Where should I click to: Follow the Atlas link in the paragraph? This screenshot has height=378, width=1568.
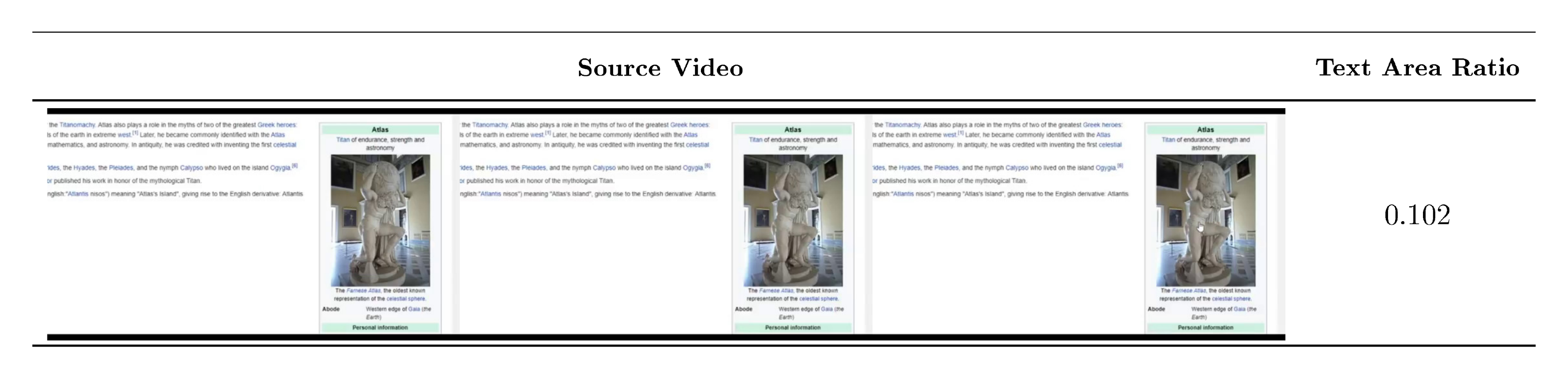click(x=278, y=134)
